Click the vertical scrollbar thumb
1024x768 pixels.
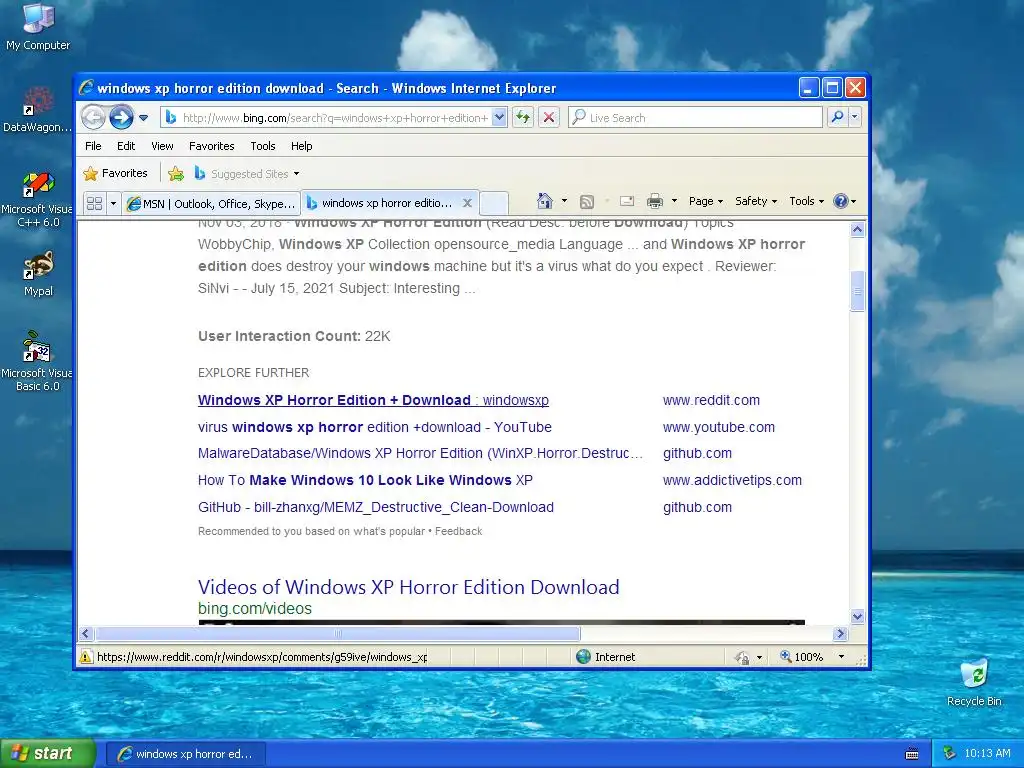point(857,291)
